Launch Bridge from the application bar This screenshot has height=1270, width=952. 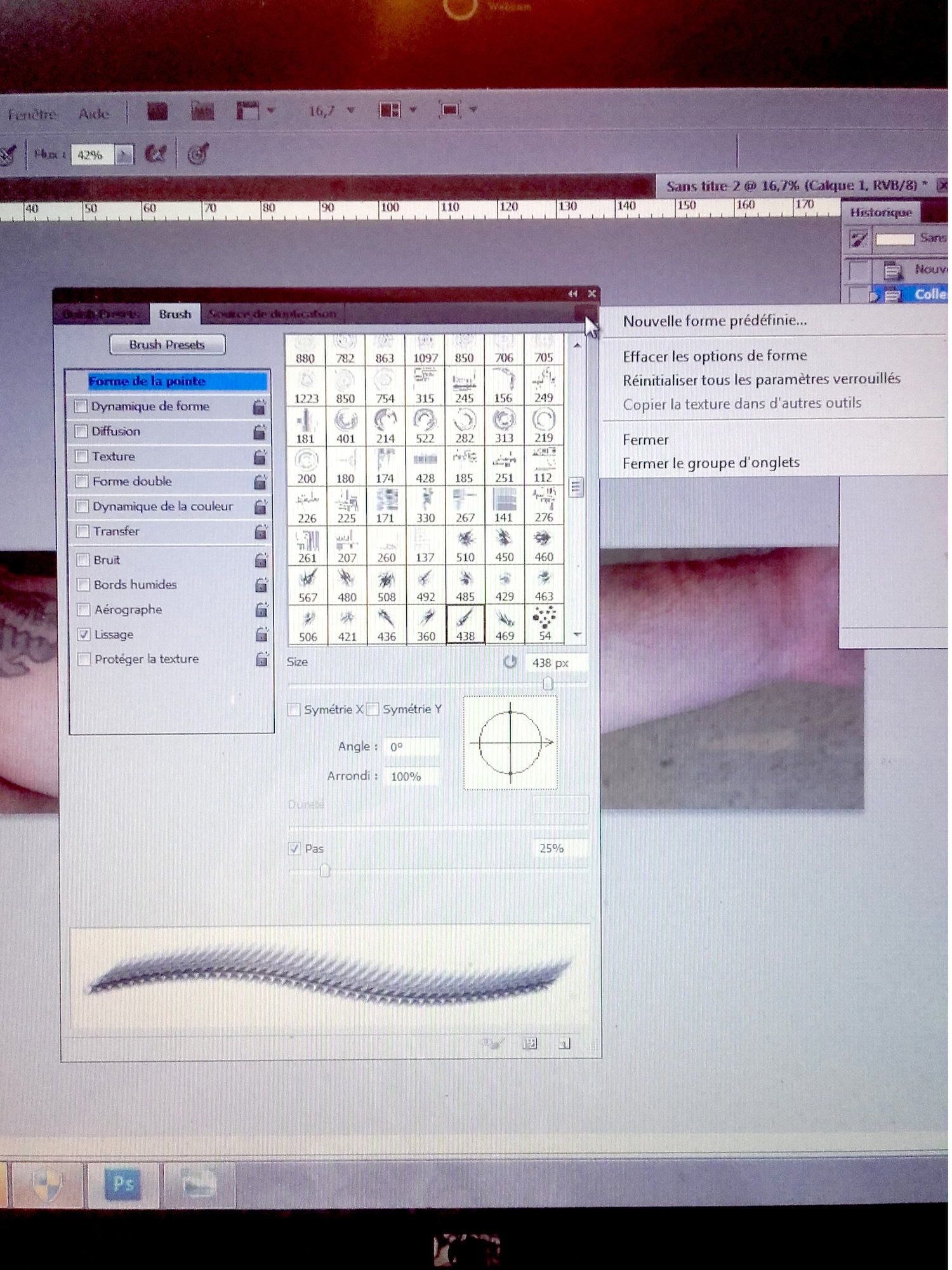(157, 112)
